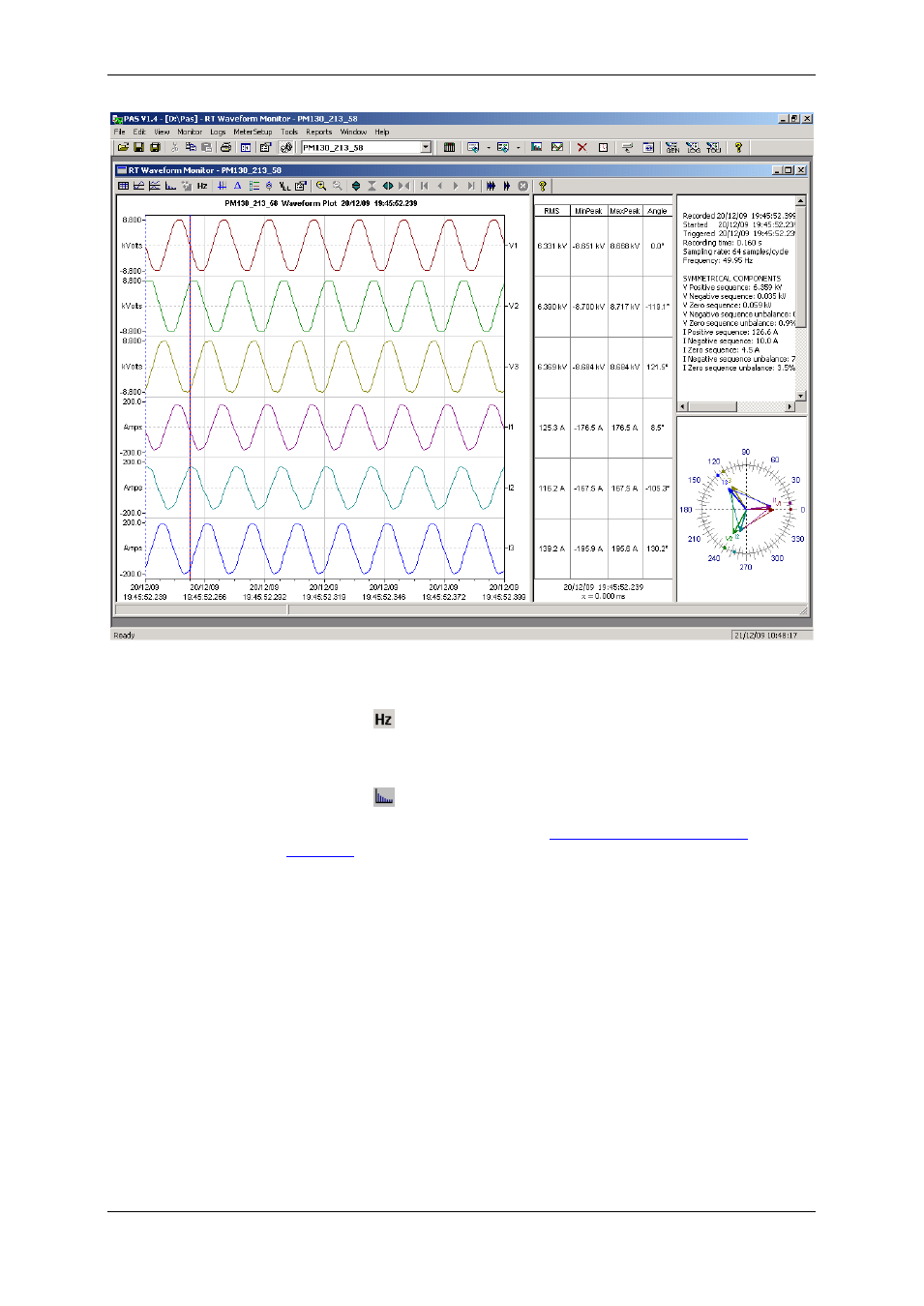The width and height of the screenshot is (924, 1306).
Task: Click the spectrum chart icon below the screenshot
Action: pos(384,797)
